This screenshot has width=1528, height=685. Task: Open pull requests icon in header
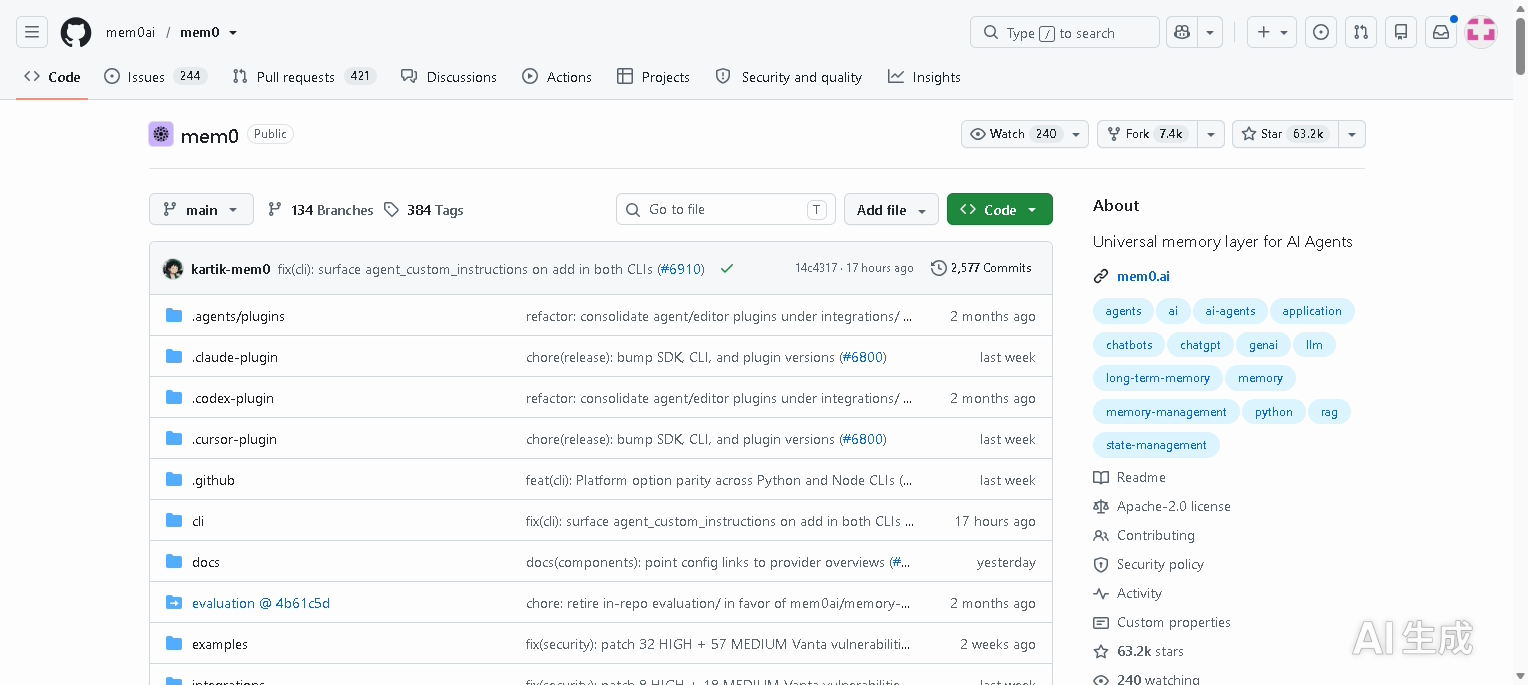tap(1361, 33)
